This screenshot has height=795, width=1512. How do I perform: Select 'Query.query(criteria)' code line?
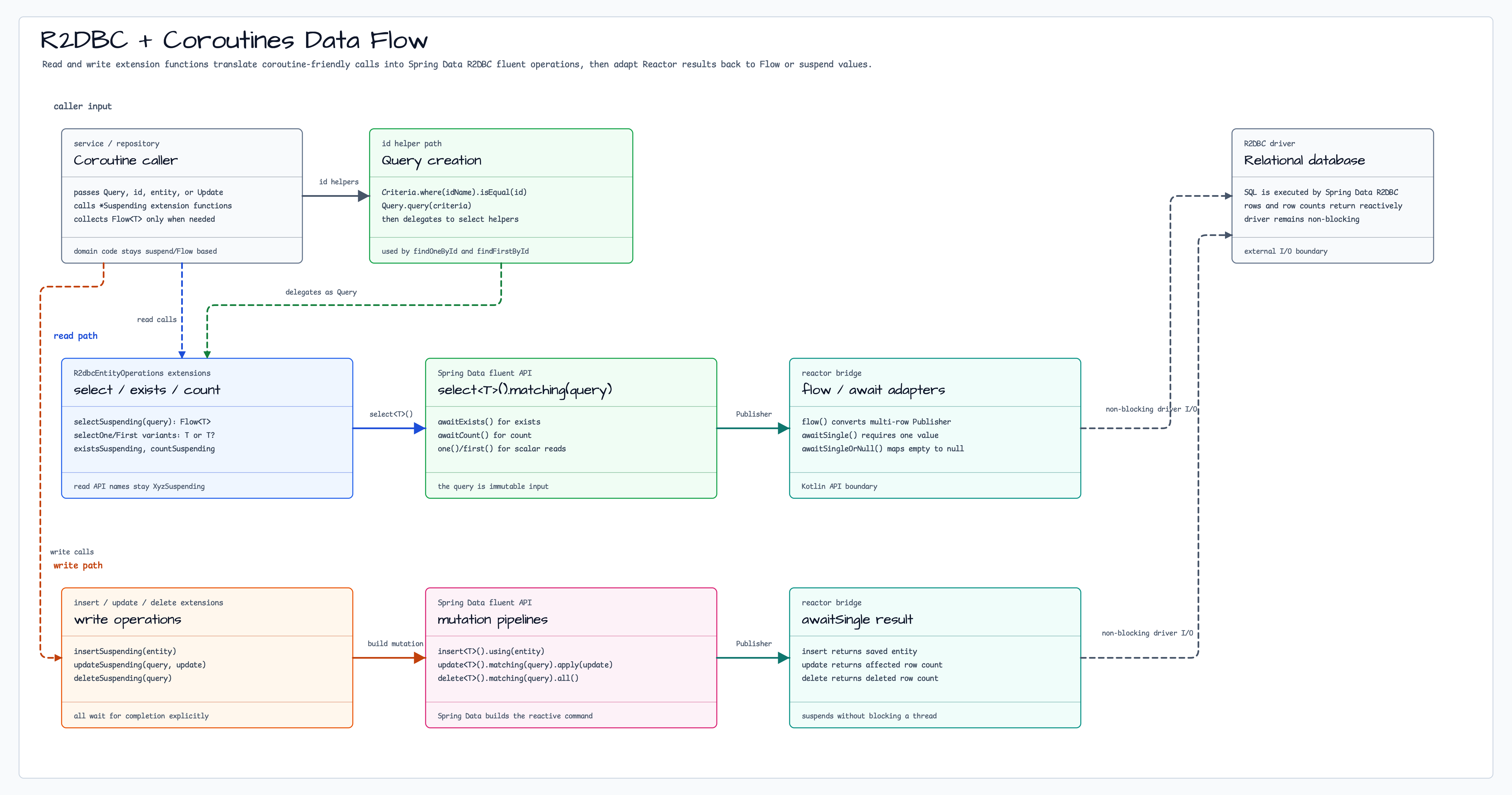pos(426,206)
